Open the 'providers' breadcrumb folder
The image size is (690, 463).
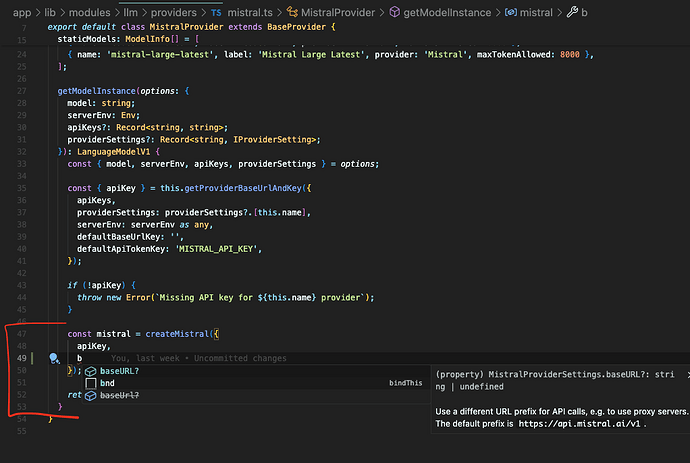click(174, 13)
